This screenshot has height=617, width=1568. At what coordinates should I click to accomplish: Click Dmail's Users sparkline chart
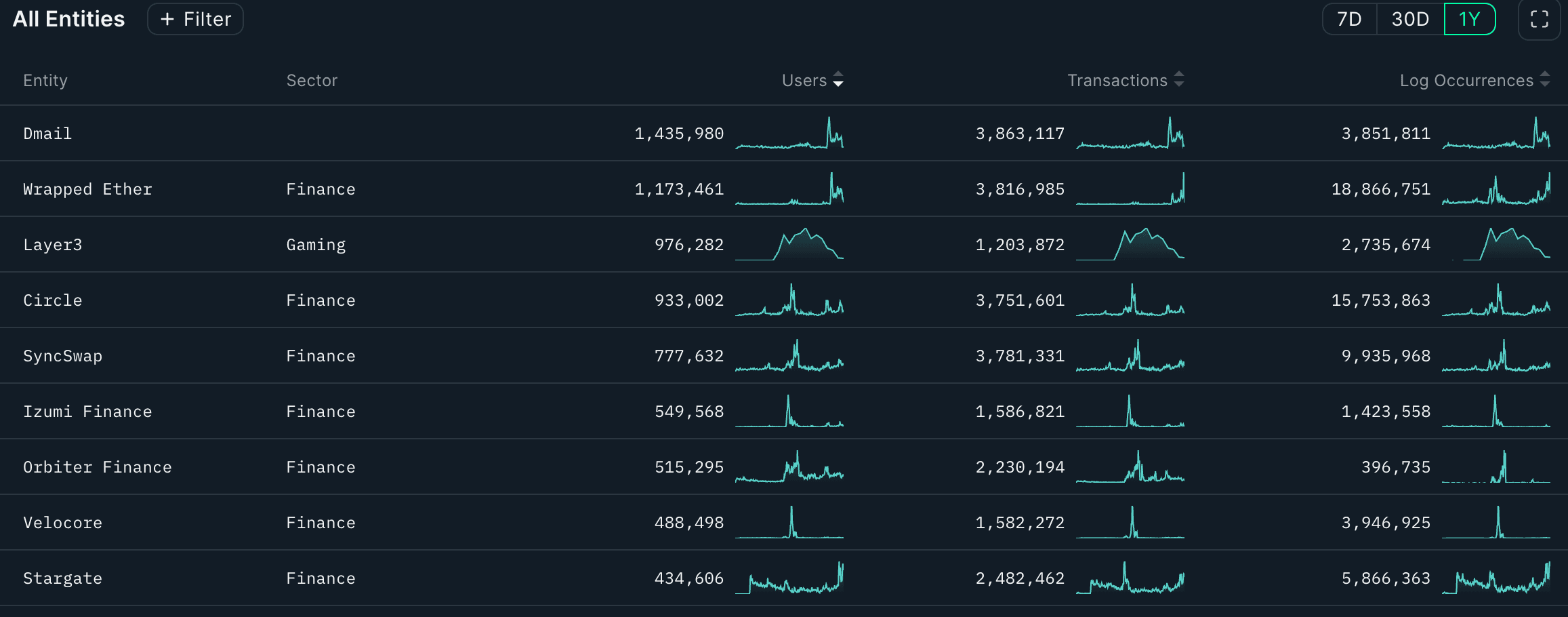click(x=789, y=133)
